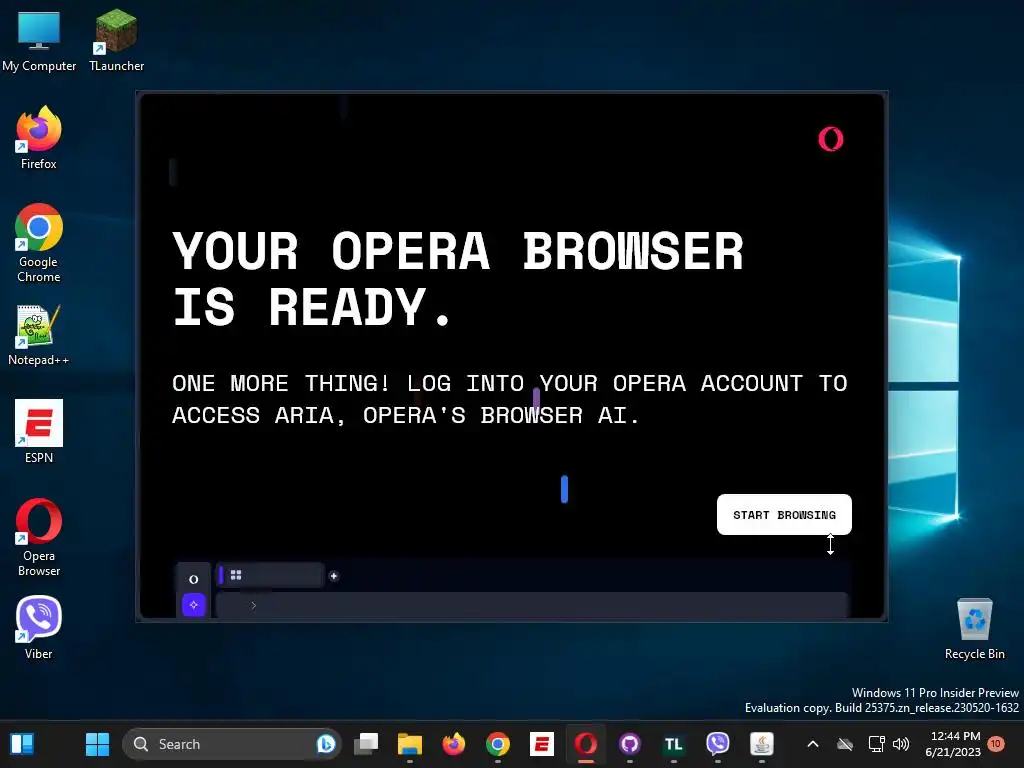Click the Opera sidebar logo in browser preview

pos(193,579)
